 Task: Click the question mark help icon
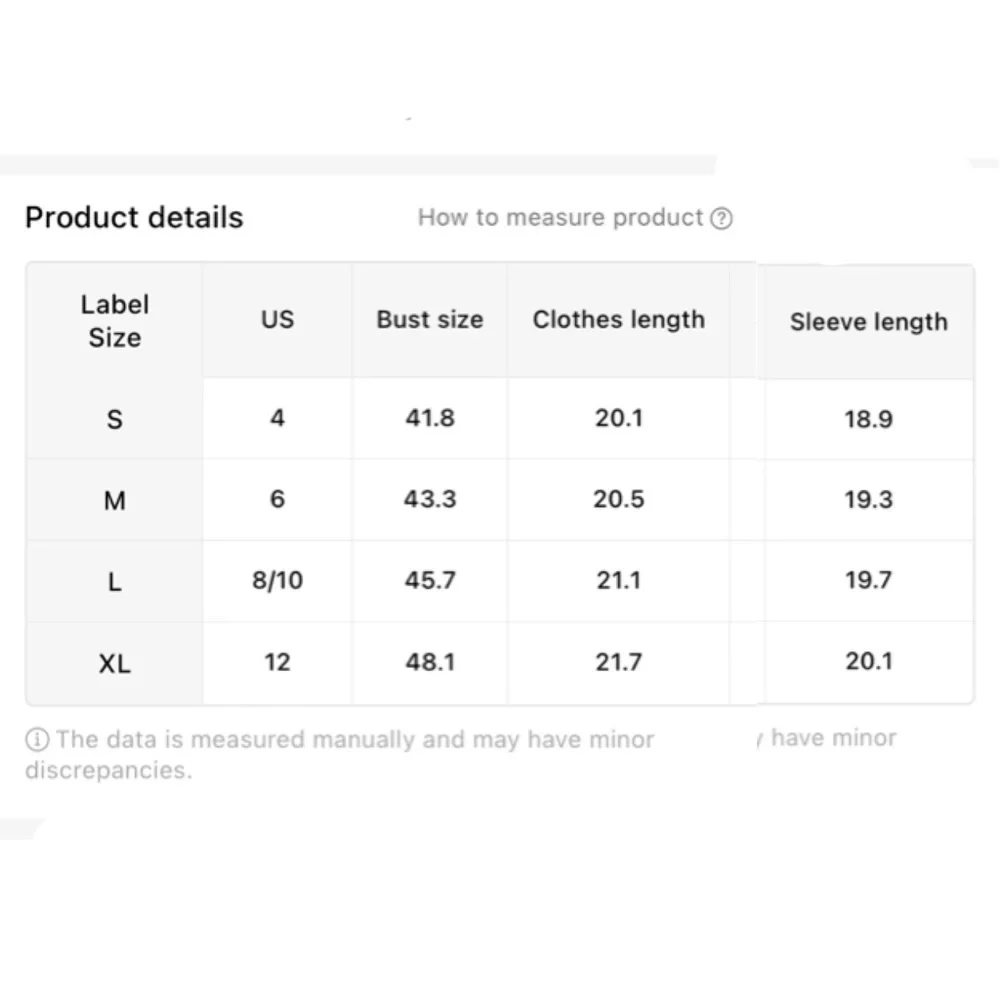[x=721, y=219]
